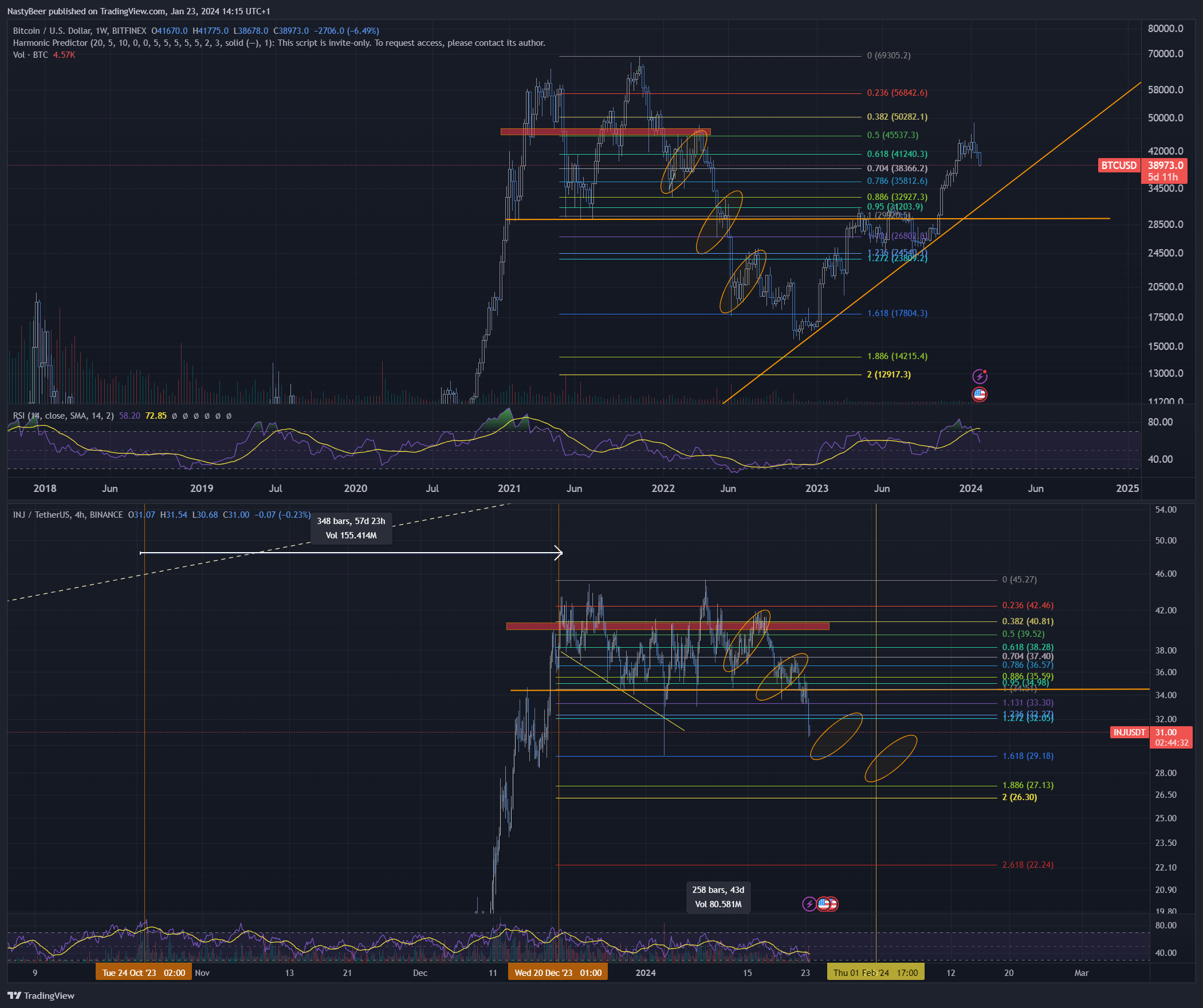Click the 0.618 (38.28) Fibonacci label

click(x=1028, y=647)
